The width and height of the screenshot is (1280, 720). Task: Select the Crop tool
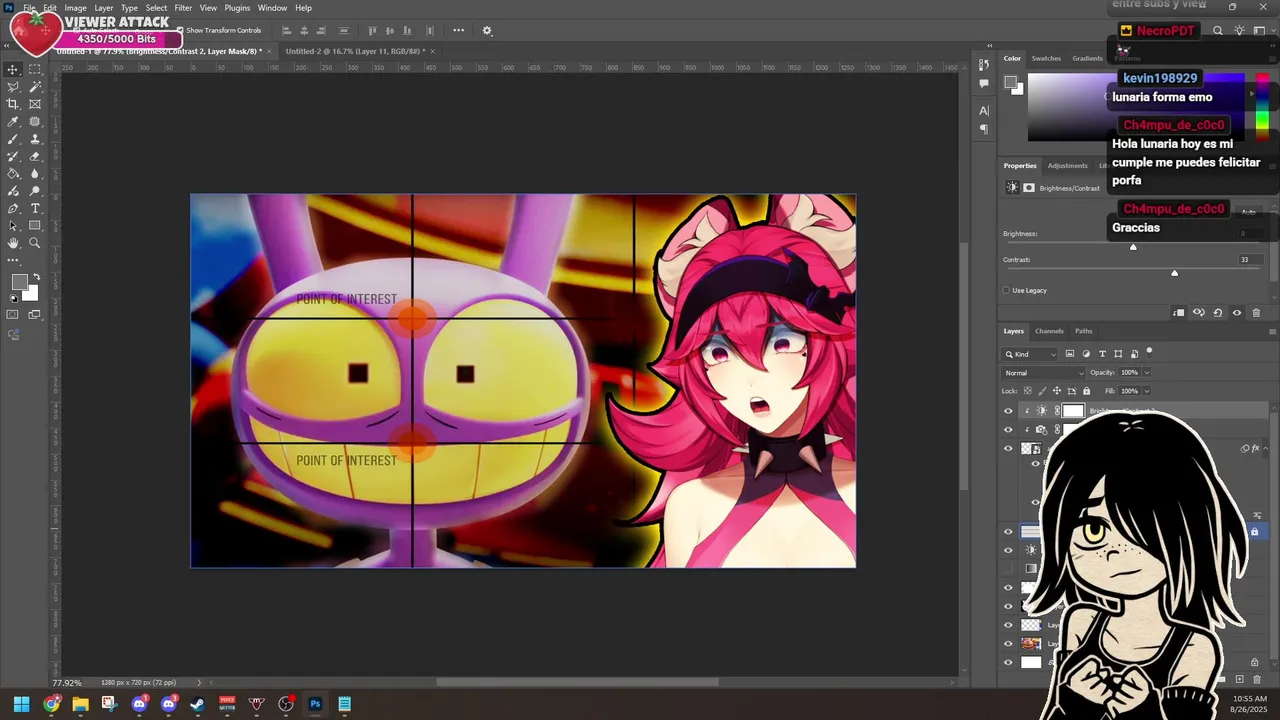(13, 104)
